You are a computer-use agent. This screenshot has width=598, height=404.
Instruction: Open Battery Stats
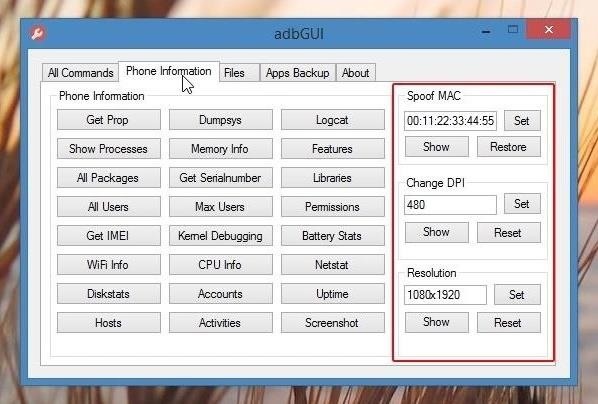click(333, 236)
